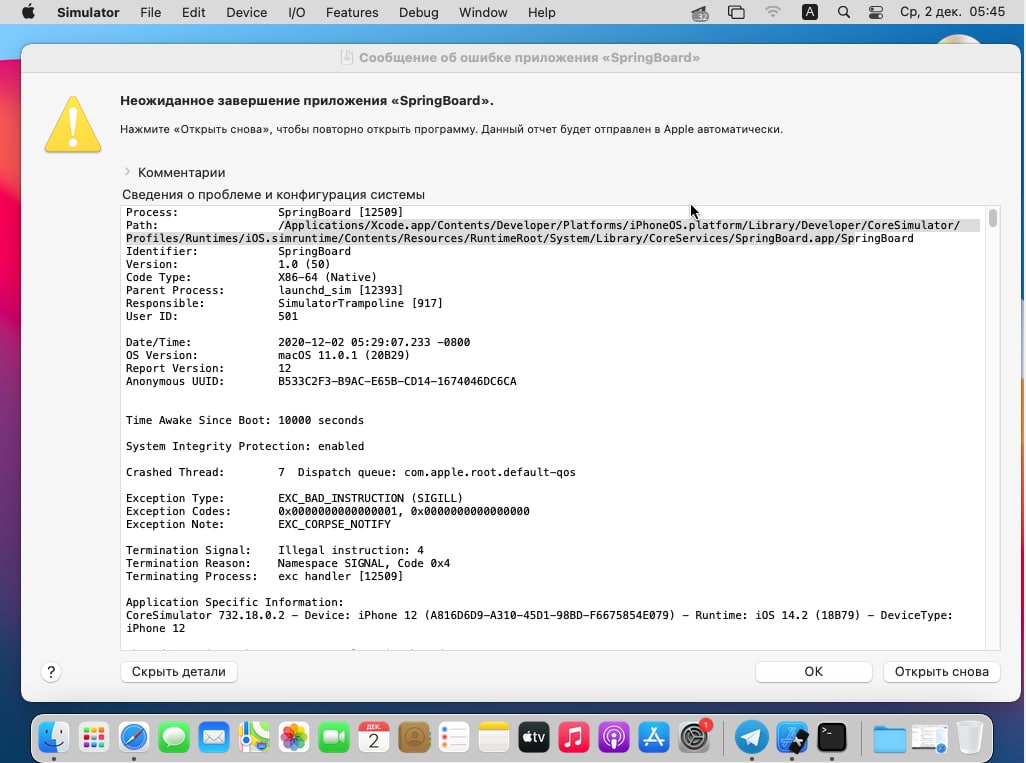The height and width of the screenshot is (763, 1026).
Task: Open the Features menu
Action: point(352,12)
